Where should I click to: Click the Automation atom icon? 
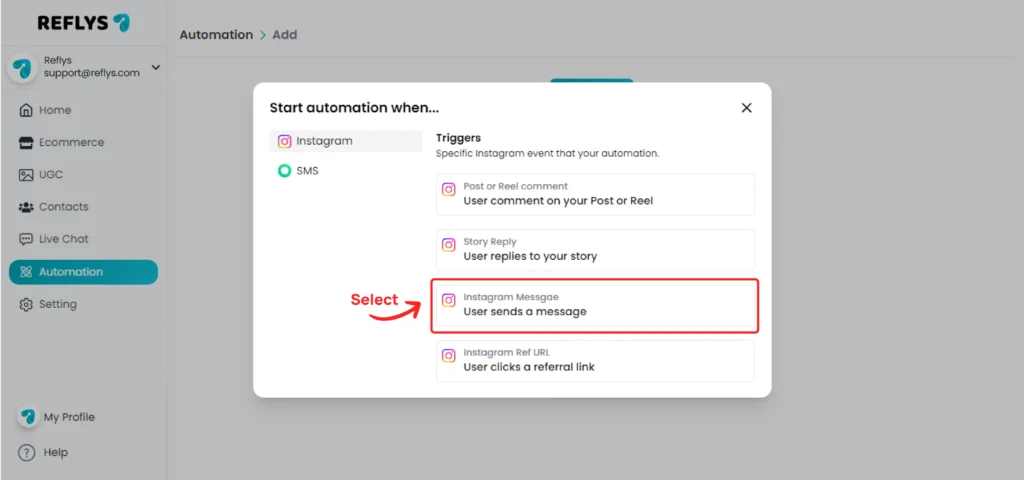tap(25, 272)
